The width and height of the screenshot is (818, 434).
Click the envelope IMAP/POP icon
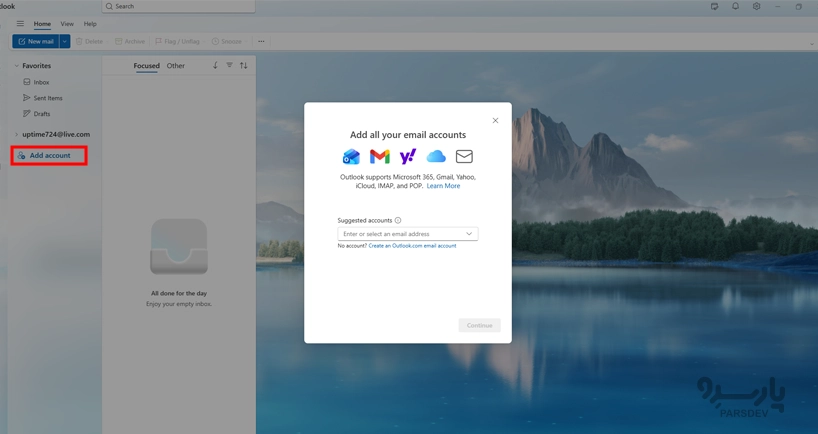[464, 157]
